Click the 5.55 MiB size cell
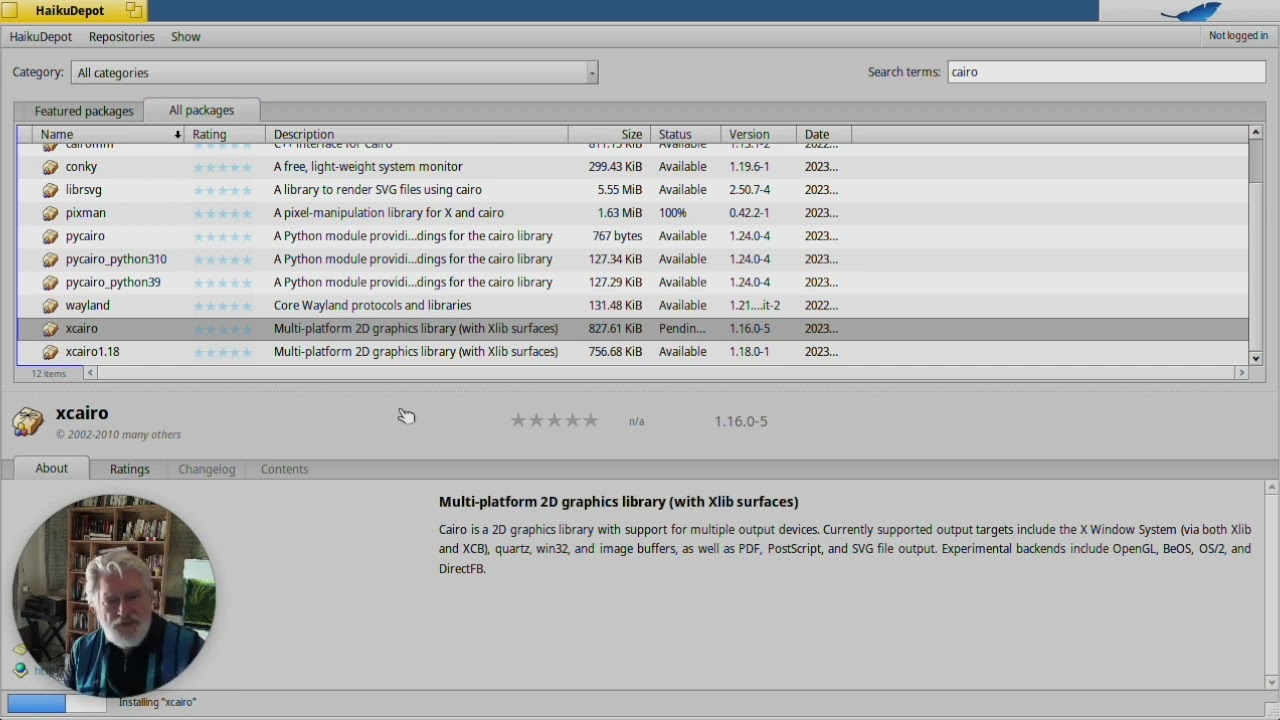Image resolution: width=1280 pixels, height=720 pixels. (620, 190)
